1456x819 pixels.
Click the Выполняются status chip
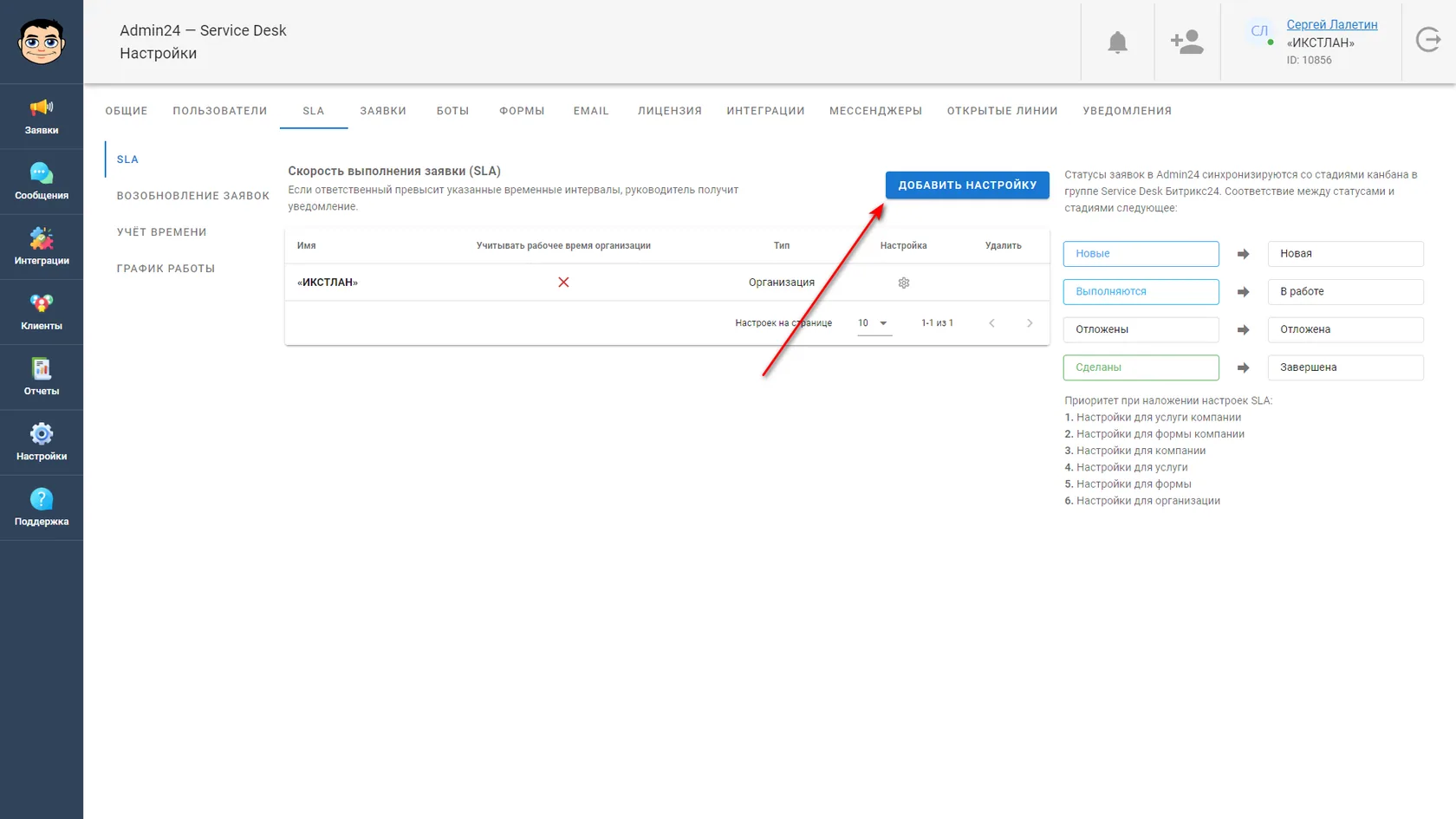pos(1141,291)
